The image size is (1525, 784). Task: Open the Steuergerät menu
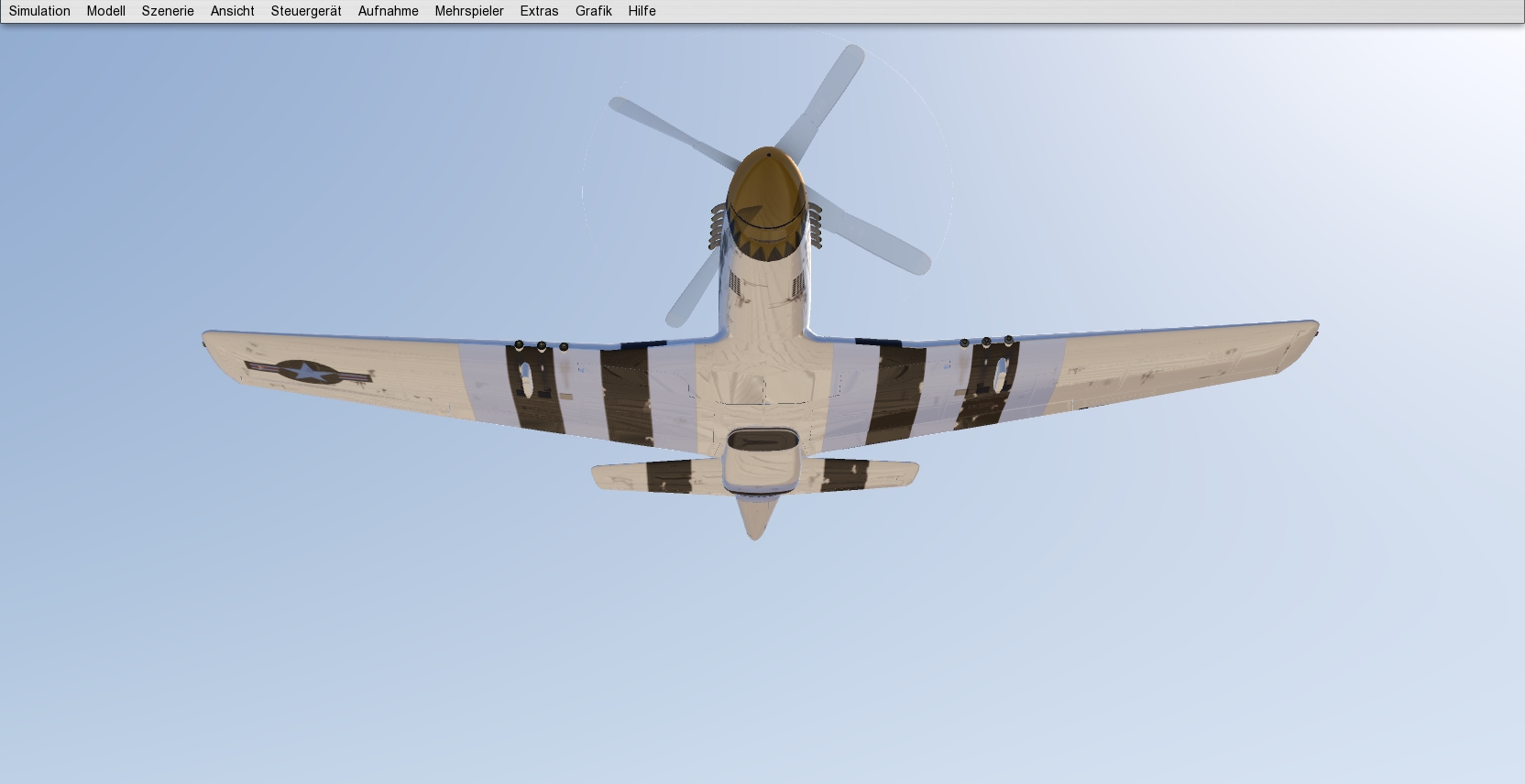[306, 11]
